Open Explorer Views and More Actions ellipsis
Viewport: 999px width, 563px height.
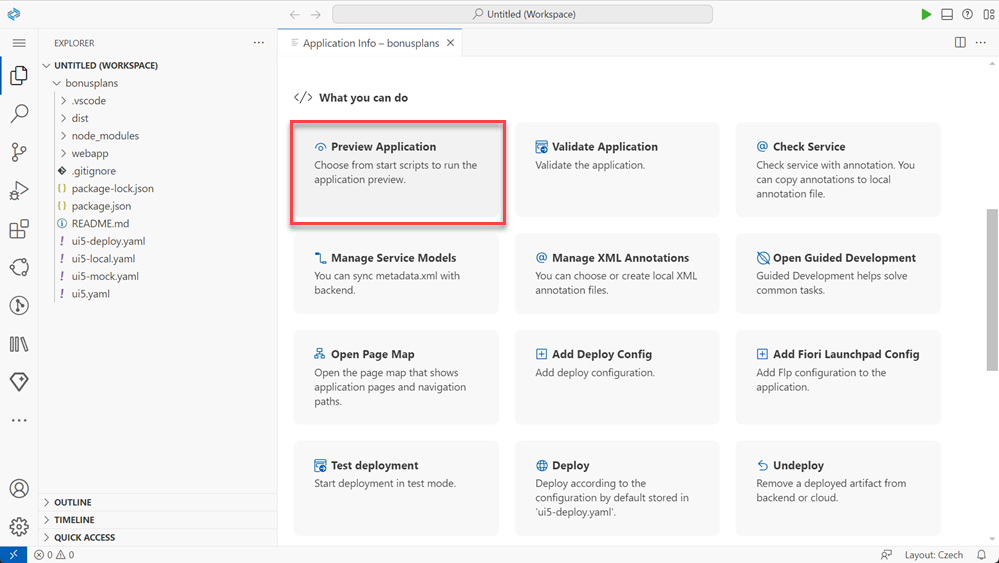pos(259,43)
